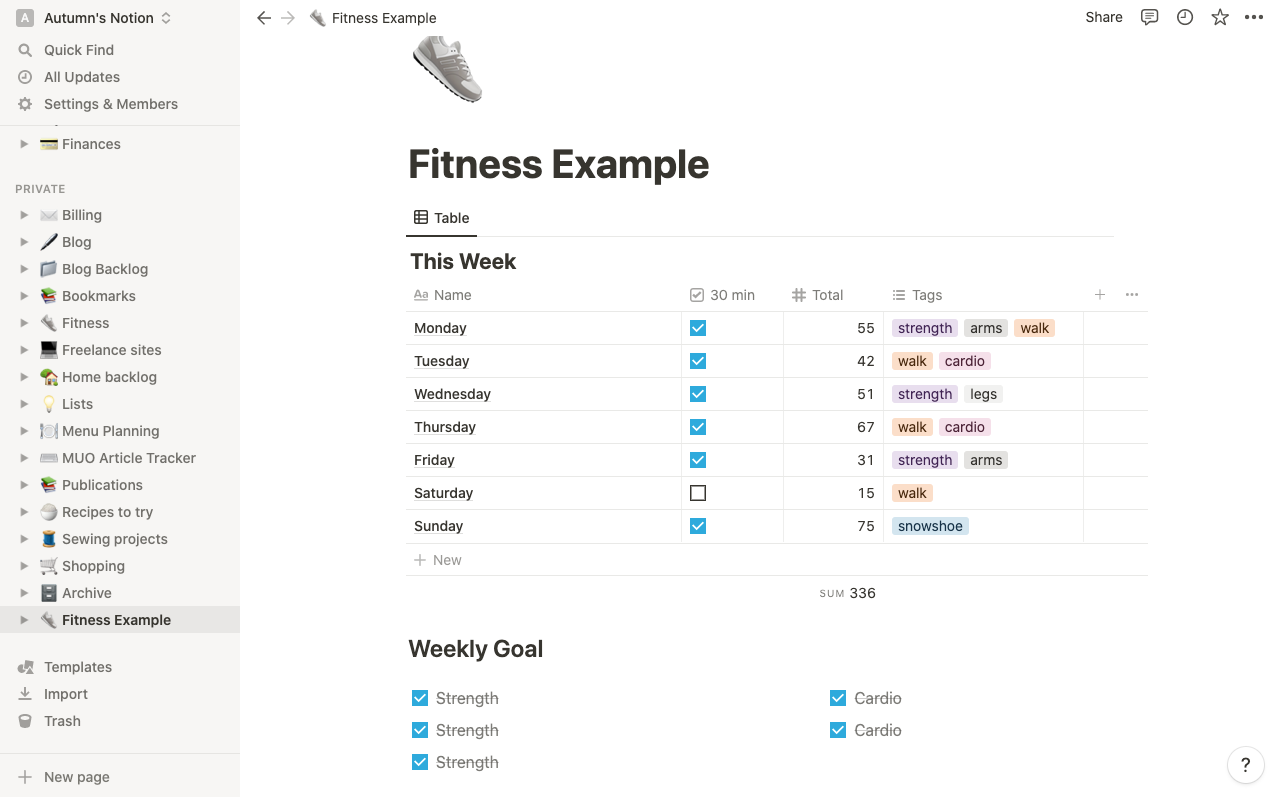The height and width of the screenshot is (797, 1277).
Task: Click the blue snowshoe tag on Sunday
Action: [x=930, y=526]
